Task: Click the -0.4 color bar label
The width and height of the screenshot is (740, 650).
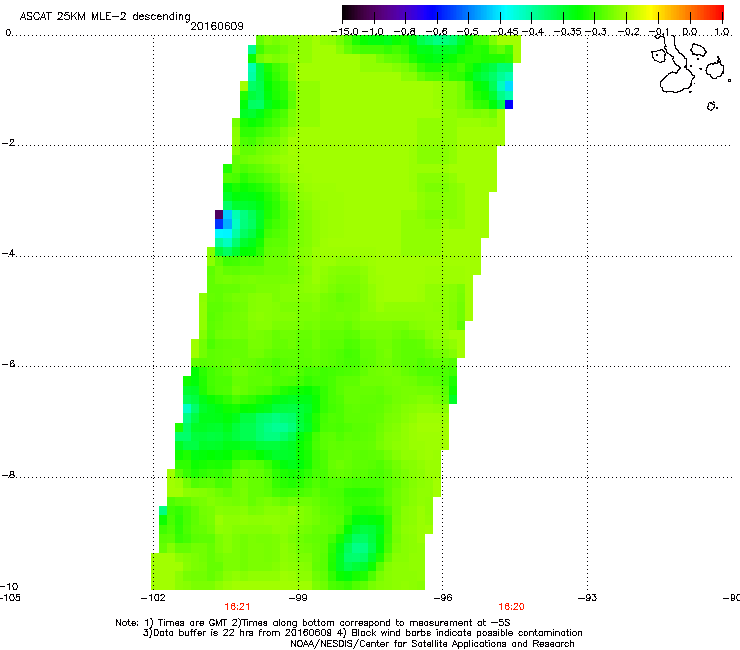Action: [532, 32]
